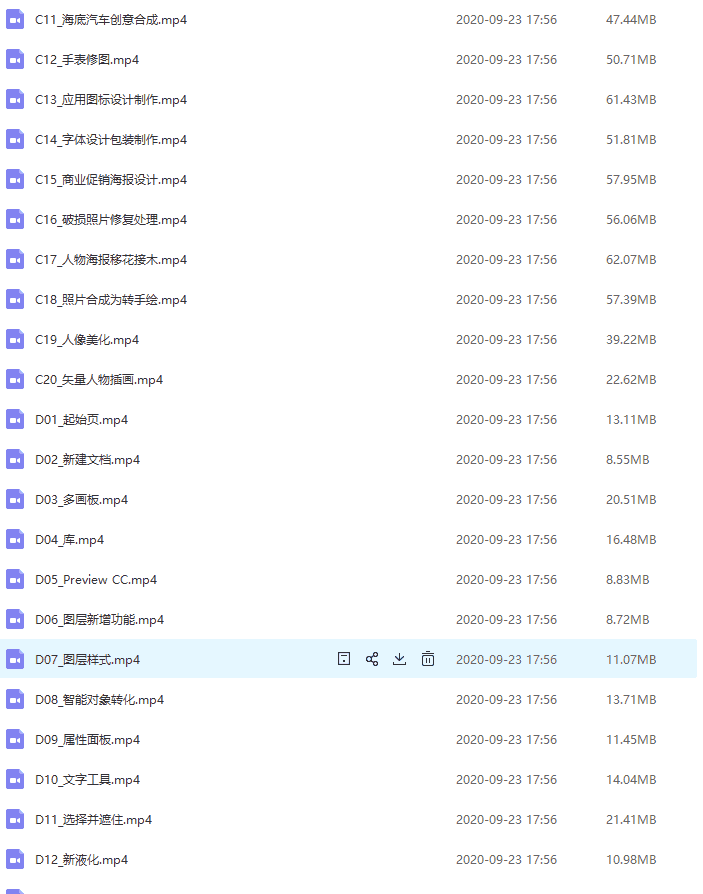Click the video icon beside D04_库.mp4
The image size is (703, 894).
tap(15, 539)
